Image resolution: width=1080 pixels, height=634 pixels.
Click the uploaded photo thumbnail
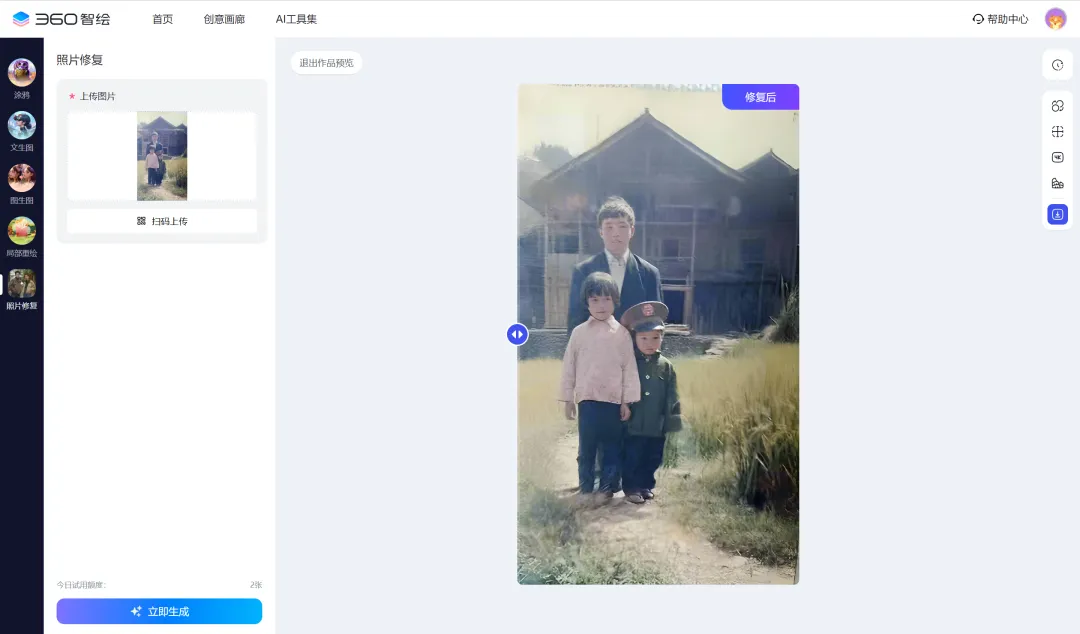162,156
